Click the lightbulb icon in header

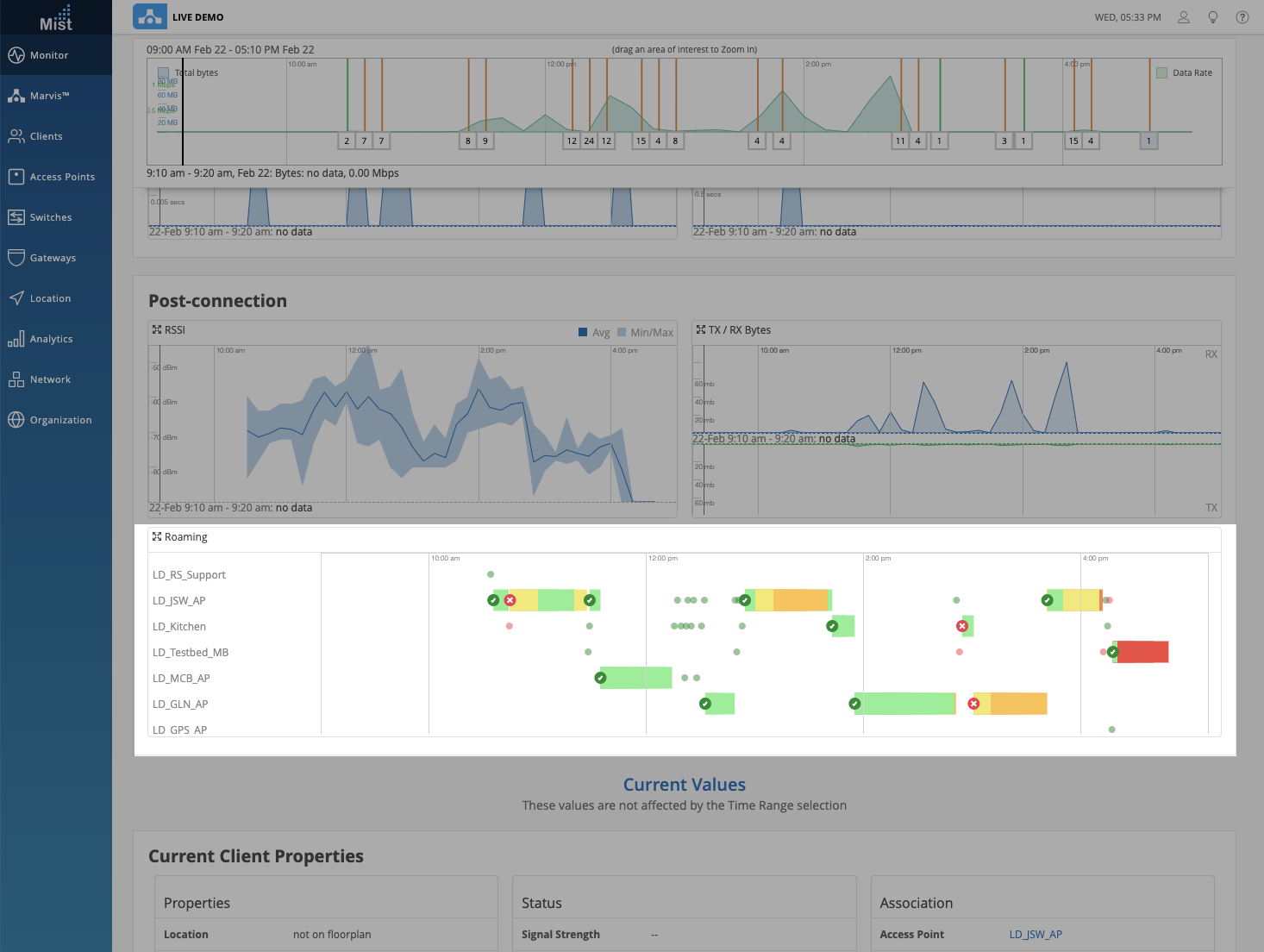pos(1213,17)
